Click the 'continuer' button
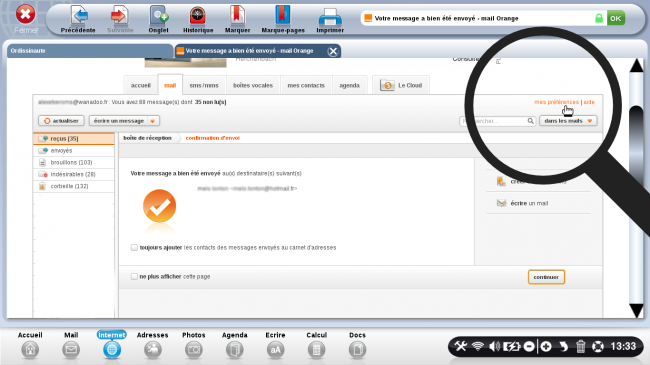 tap(546, 277)
